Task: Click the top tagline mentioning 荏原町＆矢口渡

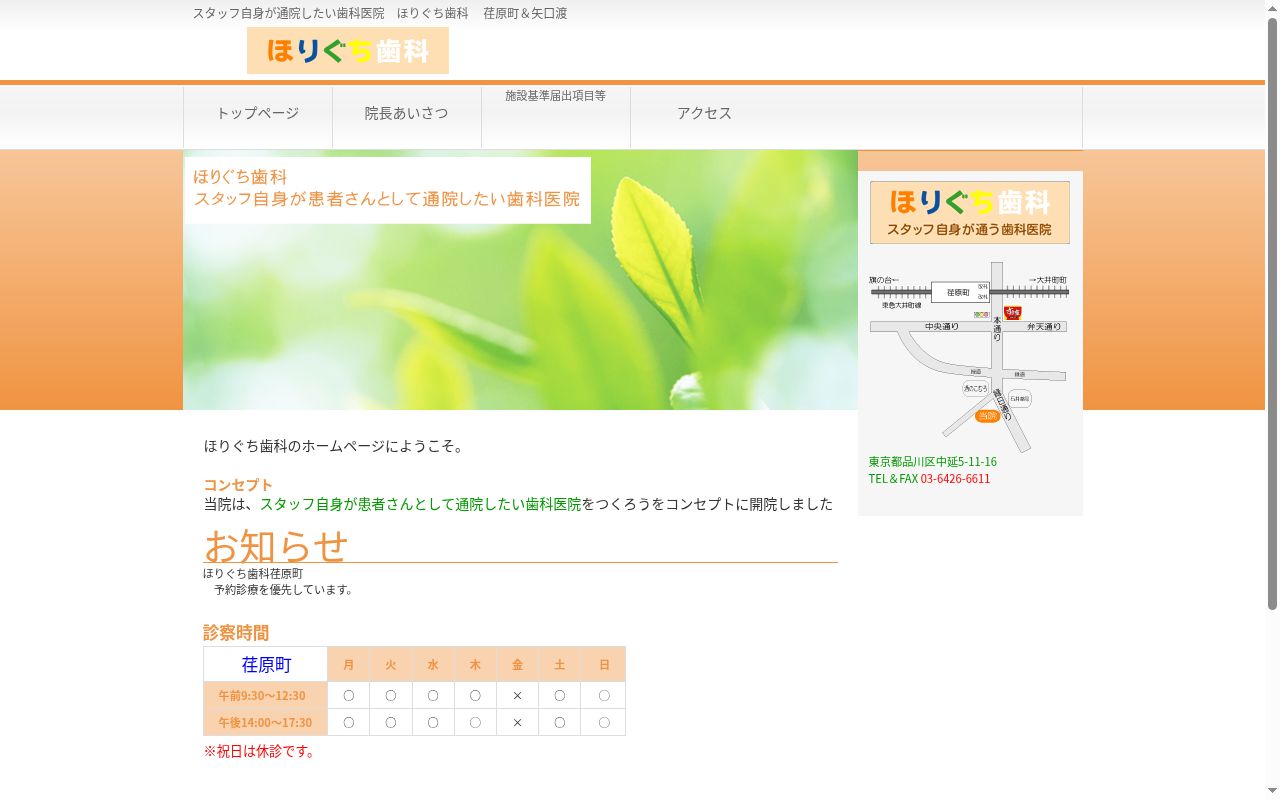Action: (x=380, y=13)
